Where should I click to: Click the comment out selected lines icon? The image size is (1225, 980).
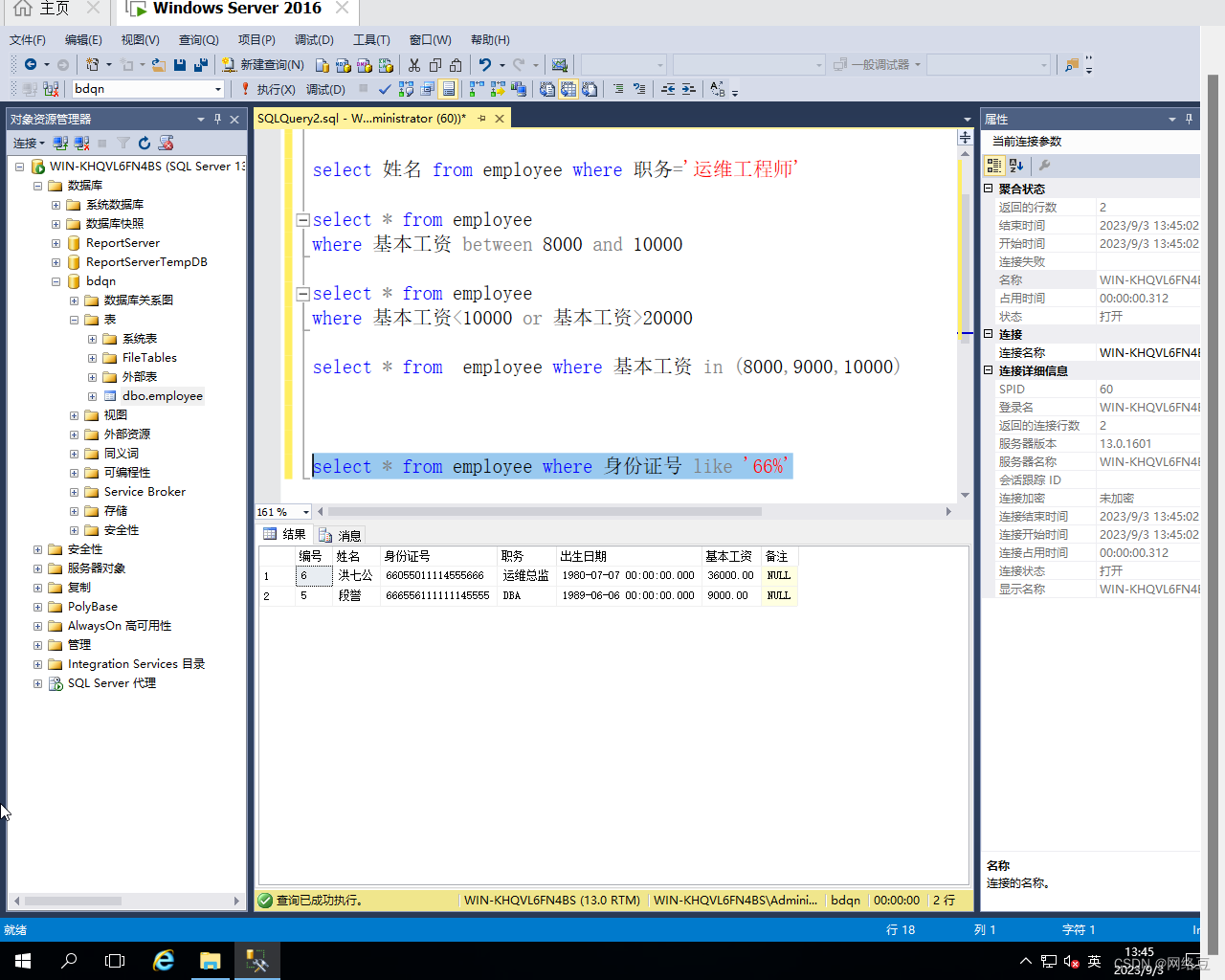pyautogui.click(x=618, y=89)
